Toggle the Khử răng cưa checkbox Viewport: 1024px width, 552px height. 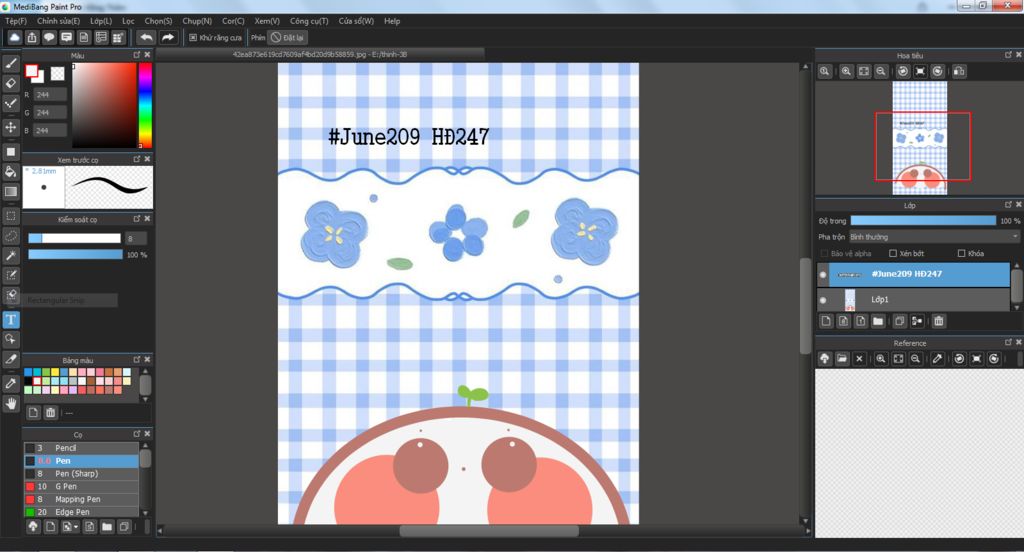click(193, 38)
